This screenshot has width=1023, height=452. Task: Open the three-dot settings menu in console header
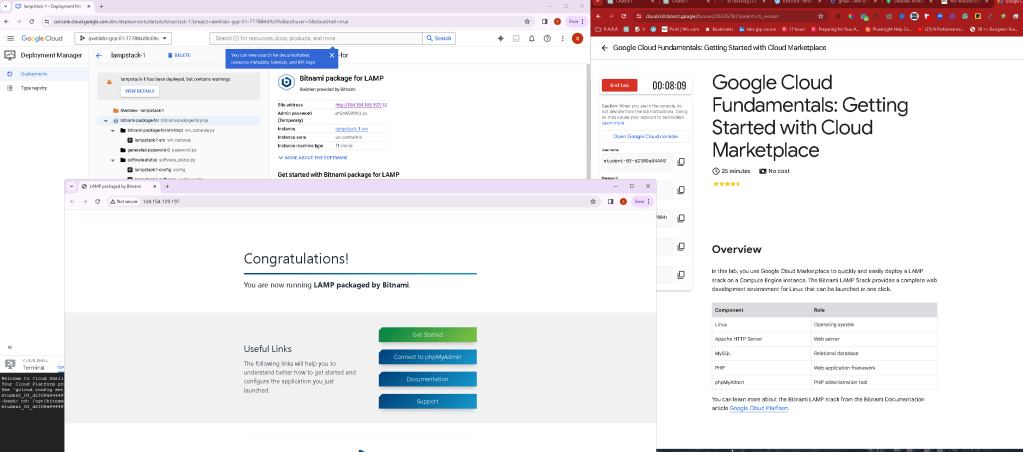[562, 38]
